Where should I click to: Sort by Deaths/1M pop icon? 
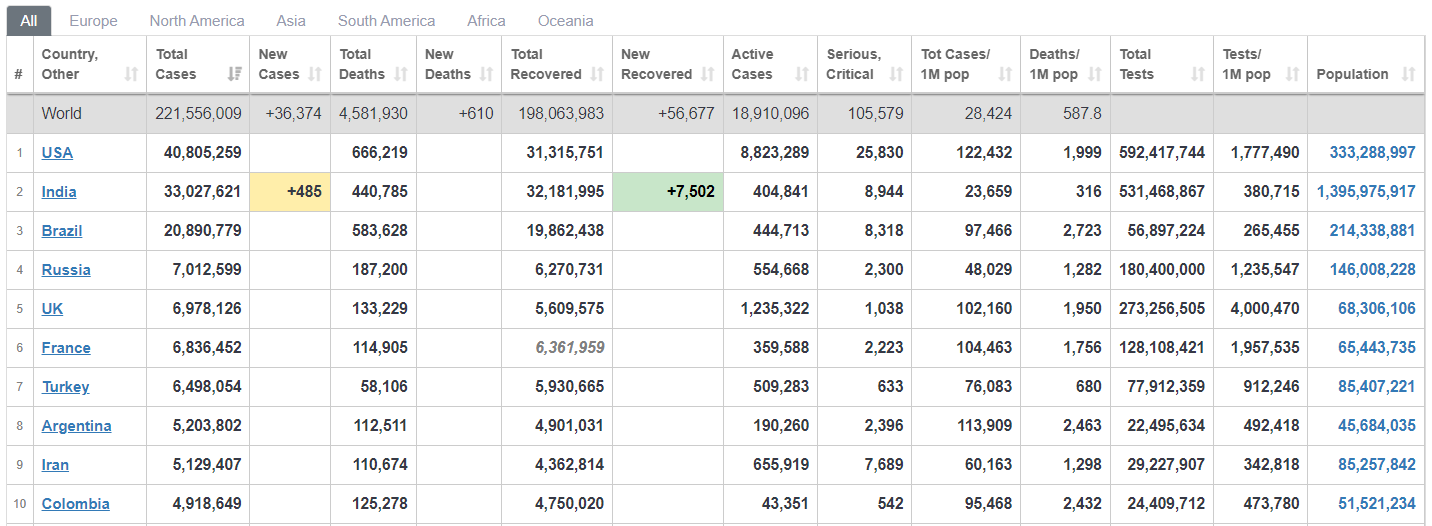tap(1095, 74)
